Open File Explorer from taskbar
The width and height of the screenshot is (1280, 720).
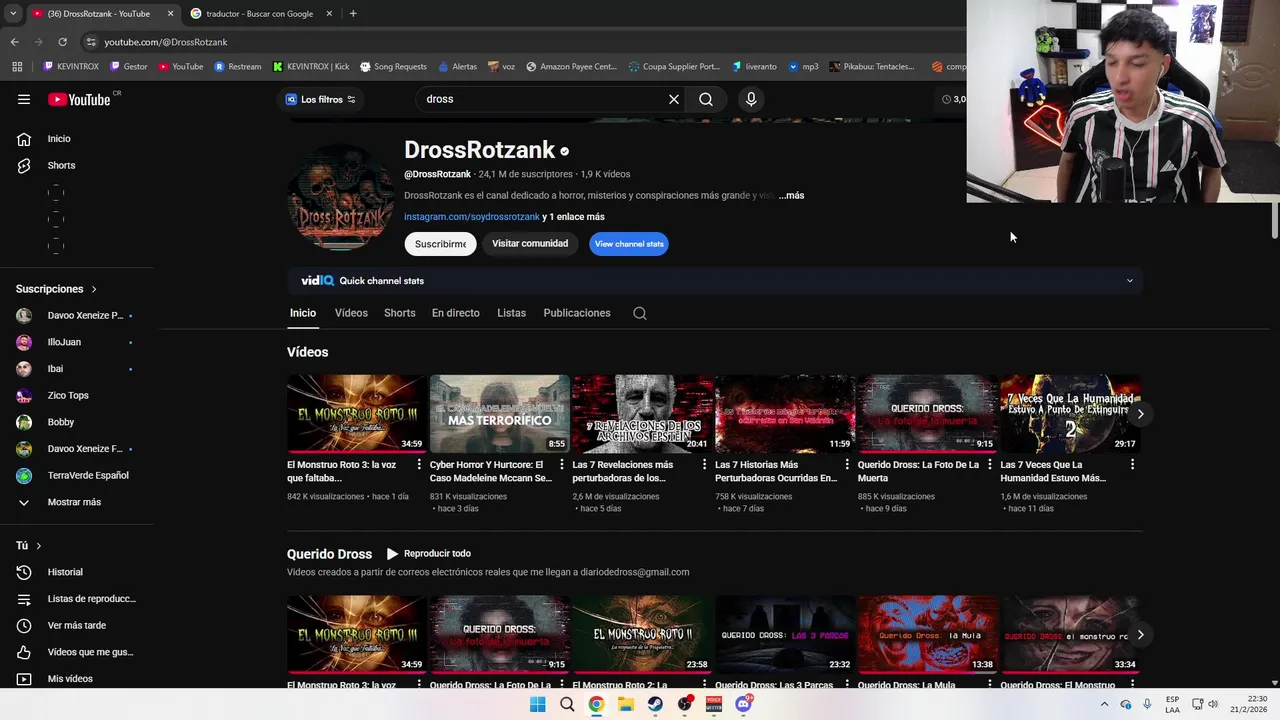pos(625,704)
